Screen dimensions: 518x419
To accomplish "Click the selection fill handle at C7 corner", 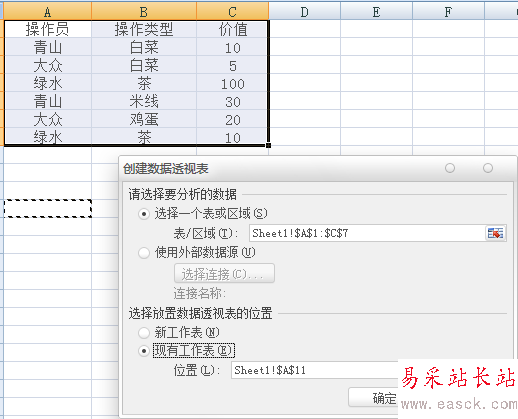I will [268, 145].
